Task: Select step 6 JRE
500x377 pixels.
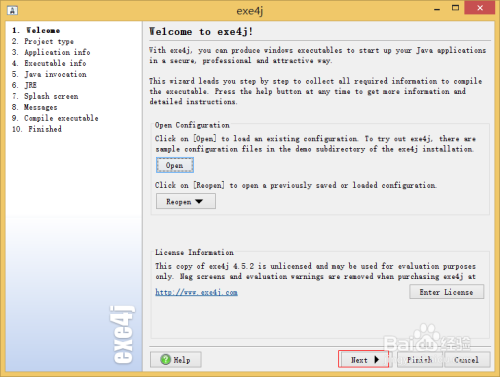Action: tap(24, 85)
